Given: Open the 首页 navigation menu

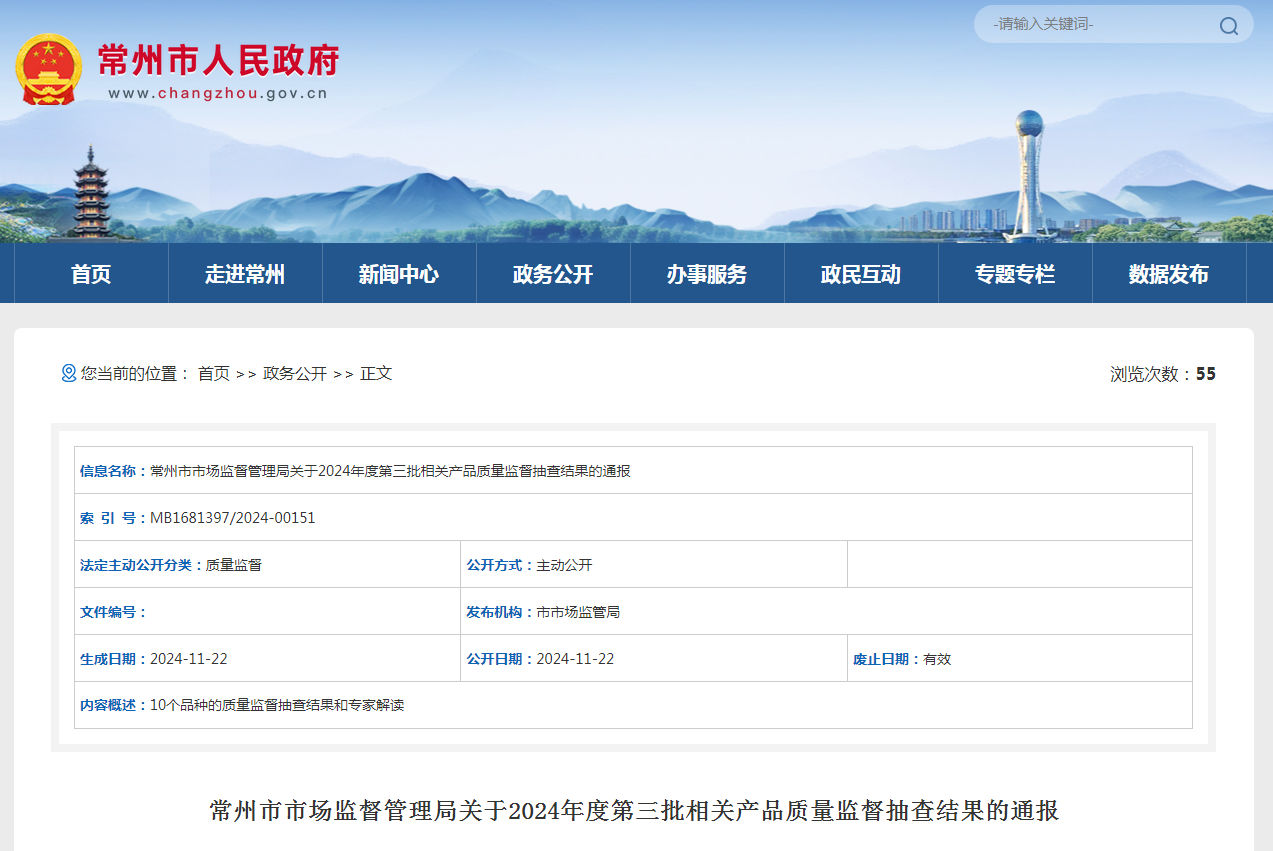Looking at the screenshot, I should click(91, 274).
